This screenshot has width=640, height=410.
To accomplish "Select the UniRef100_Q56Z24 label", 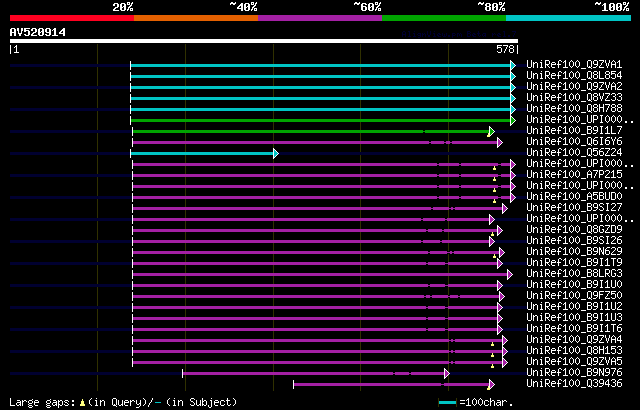I will point(574,153).
